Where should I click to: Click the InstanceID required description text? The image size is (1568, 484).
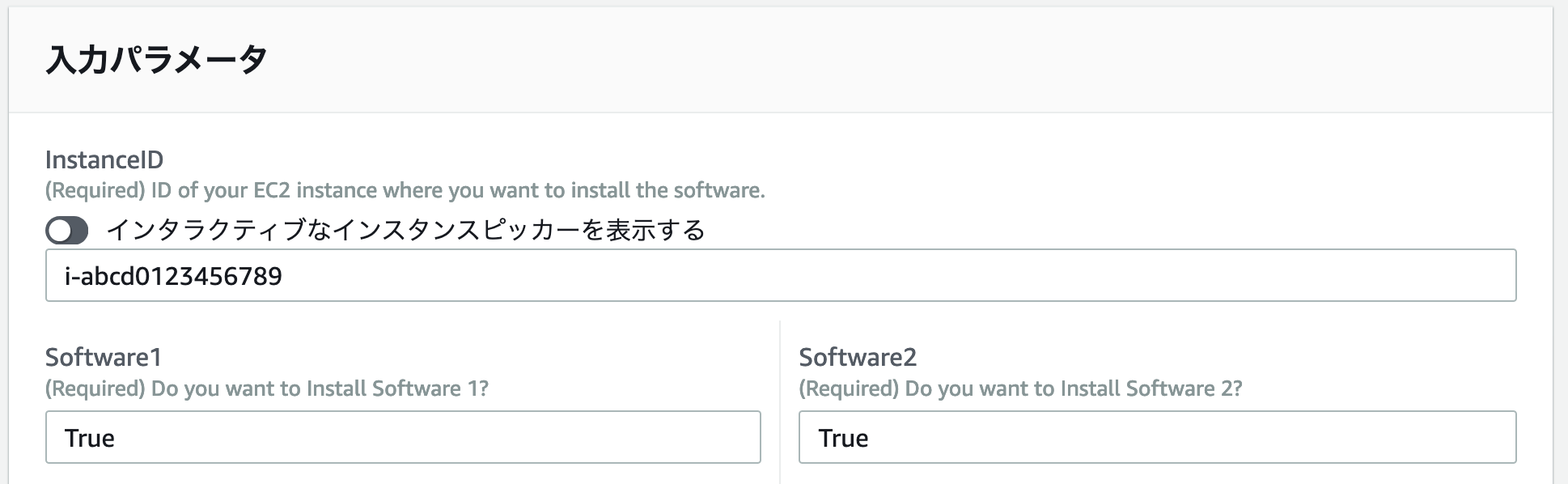405,190
